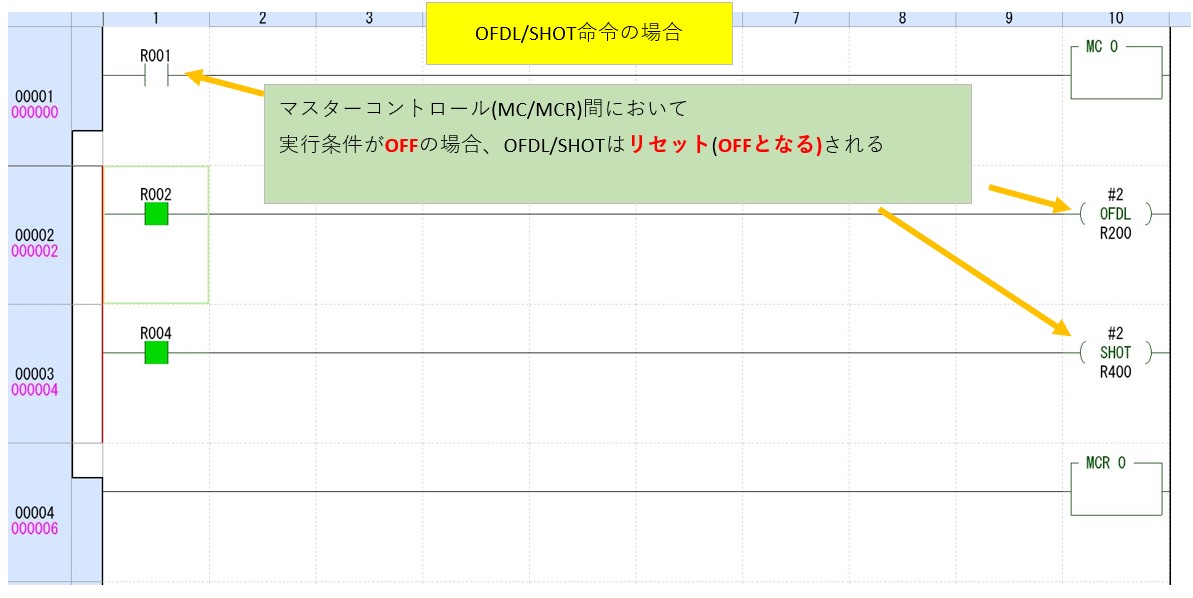Screen dimensions: 1193x598
Task: Select column header 9
Action: [1008, 18]
